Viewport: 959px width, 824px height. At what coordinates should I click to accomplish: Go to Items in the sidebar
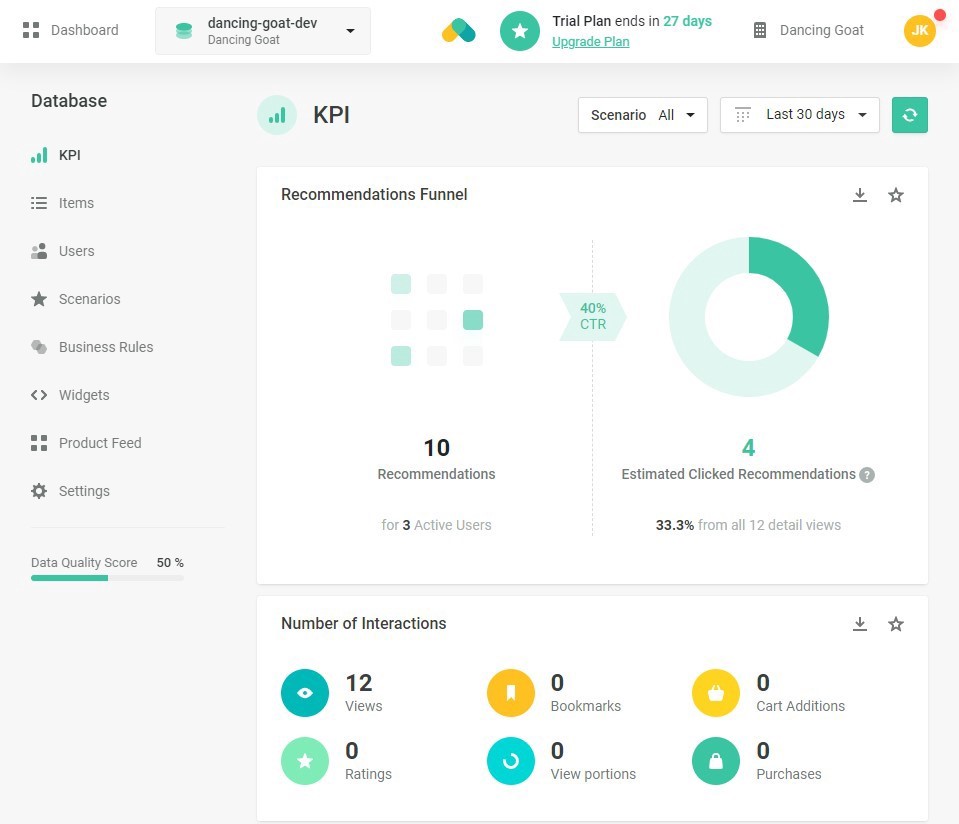[x=76, y=203]
